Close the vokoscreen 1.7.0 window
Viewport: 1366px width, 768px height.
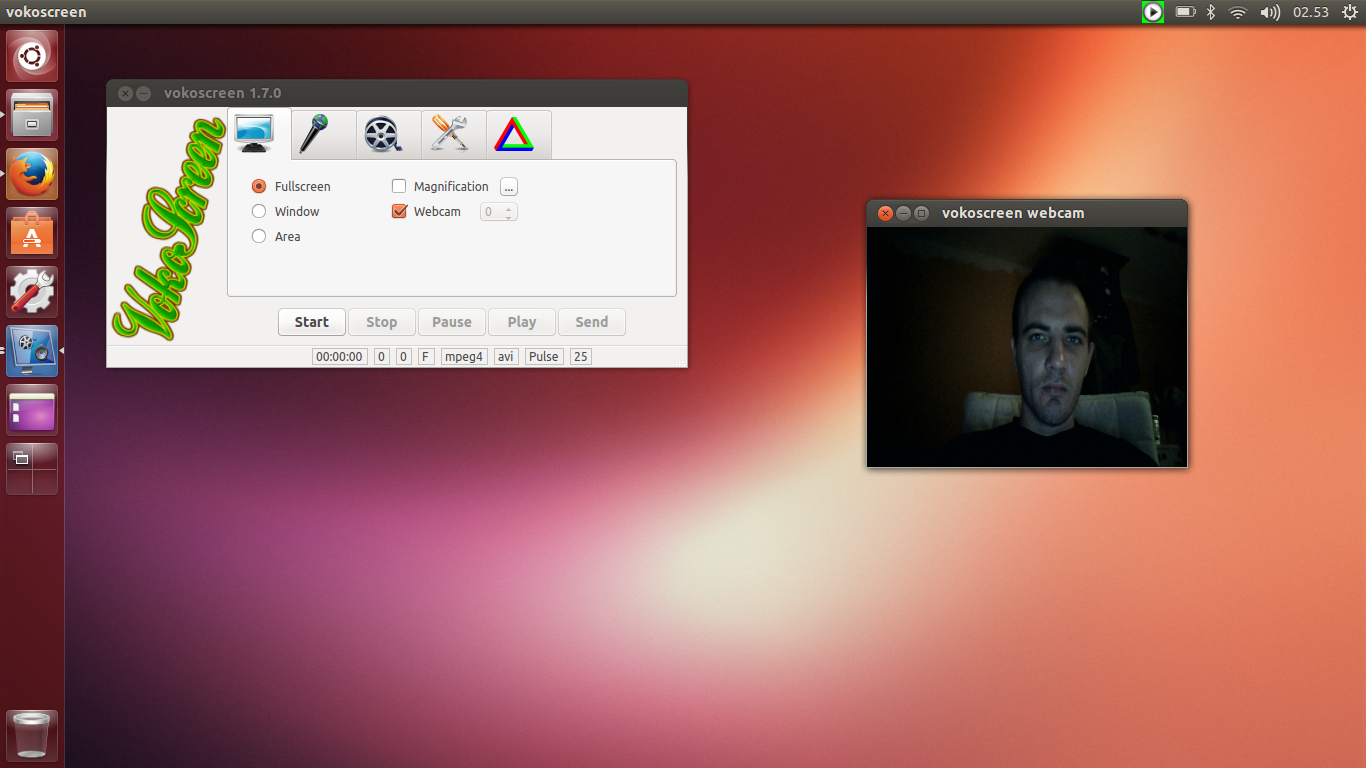(125, 93)
